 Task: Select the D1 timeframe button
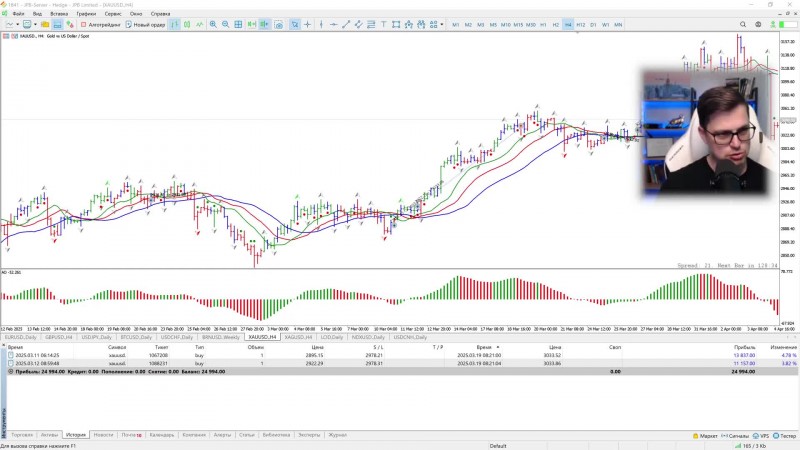pyautogui.click(x=593, y=24)
